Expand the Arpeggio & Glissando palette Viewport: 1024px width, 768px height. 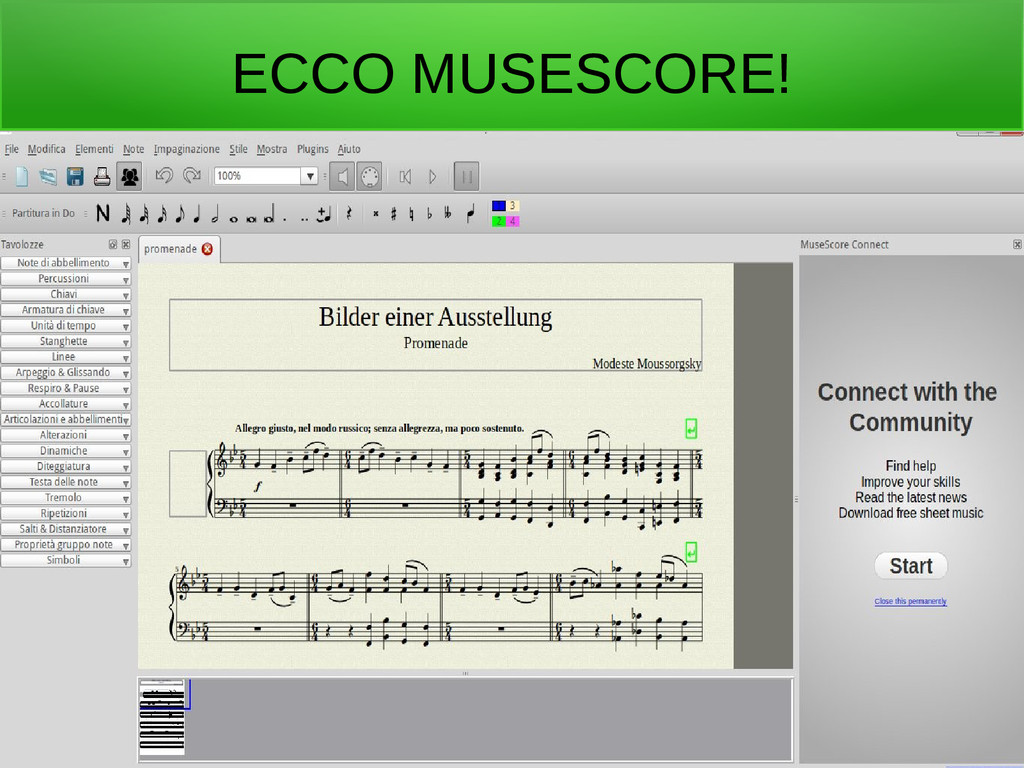(65, 372)
